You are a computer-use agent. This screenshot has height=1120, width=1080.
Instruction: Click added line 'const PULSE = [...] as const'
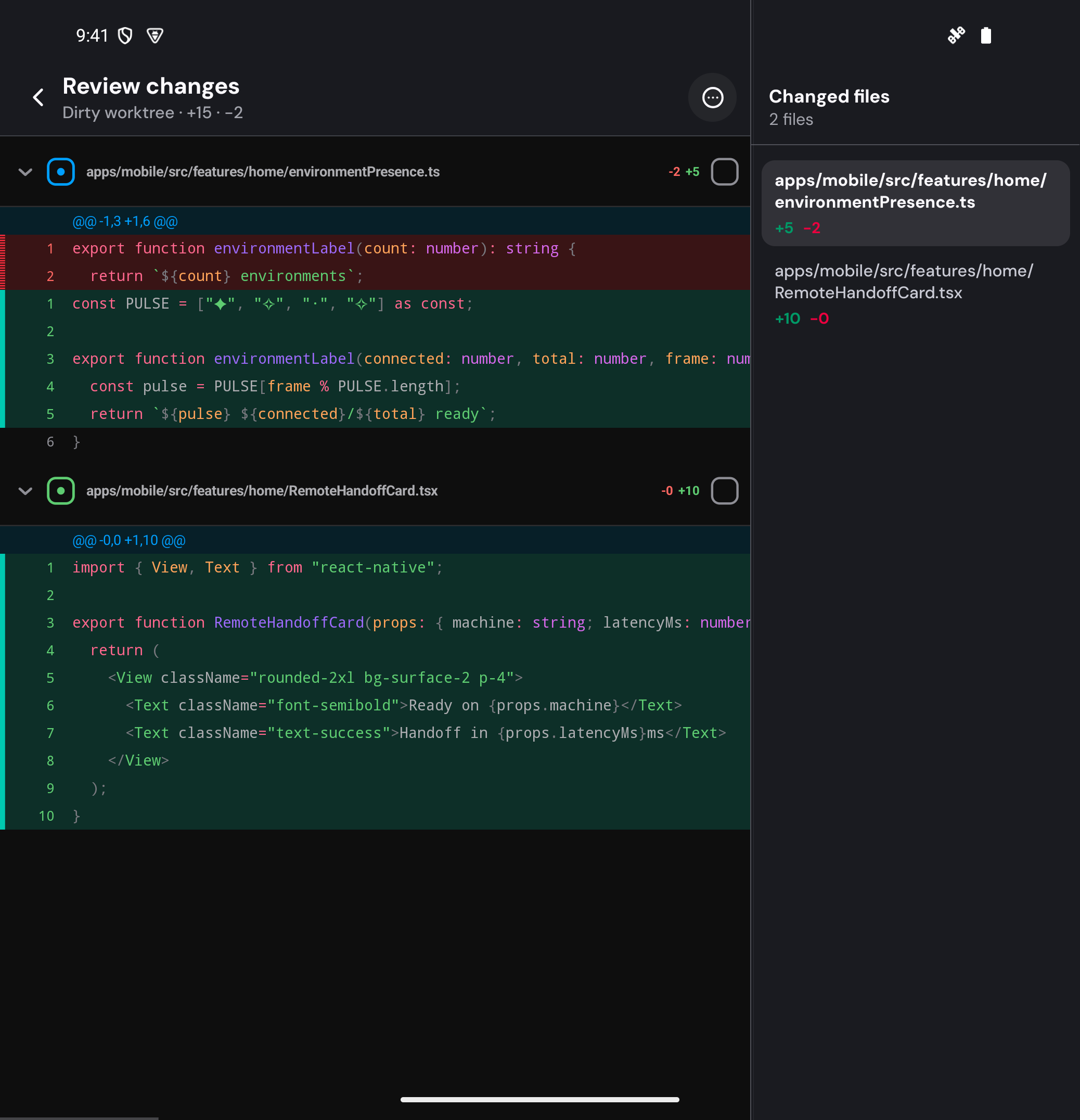coord(375,303)
